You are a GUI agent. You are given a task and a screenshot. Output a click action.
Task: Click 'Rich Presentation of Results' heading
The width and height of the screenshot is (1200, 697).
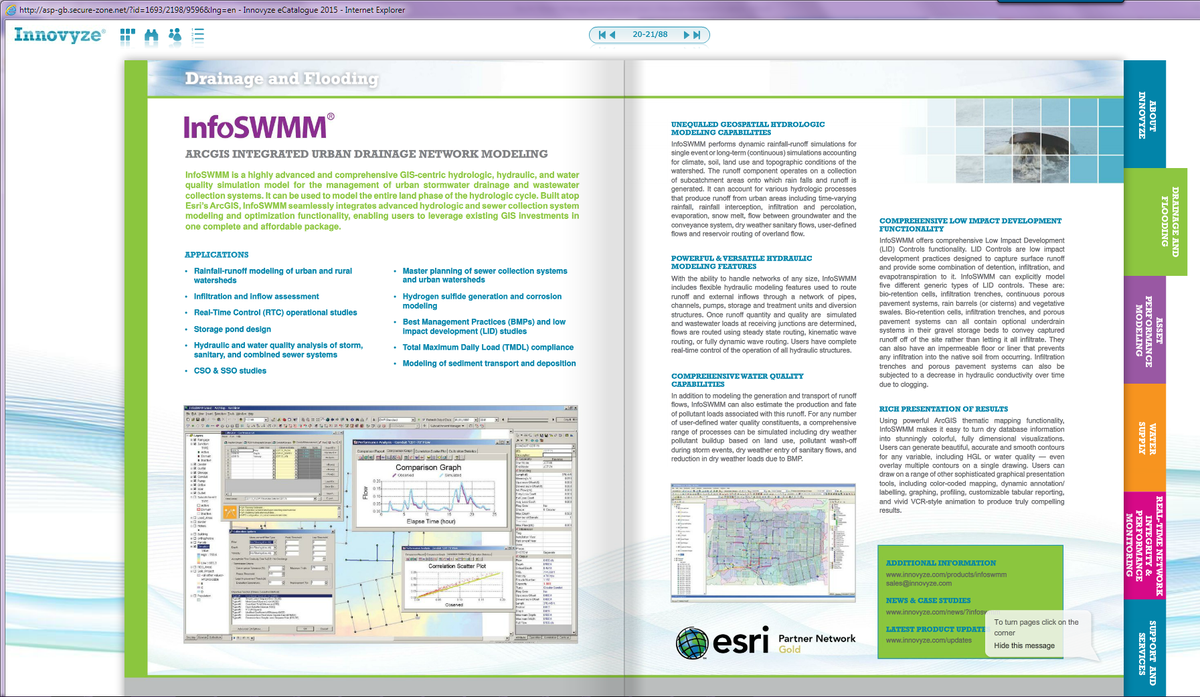tap(944, 409)
